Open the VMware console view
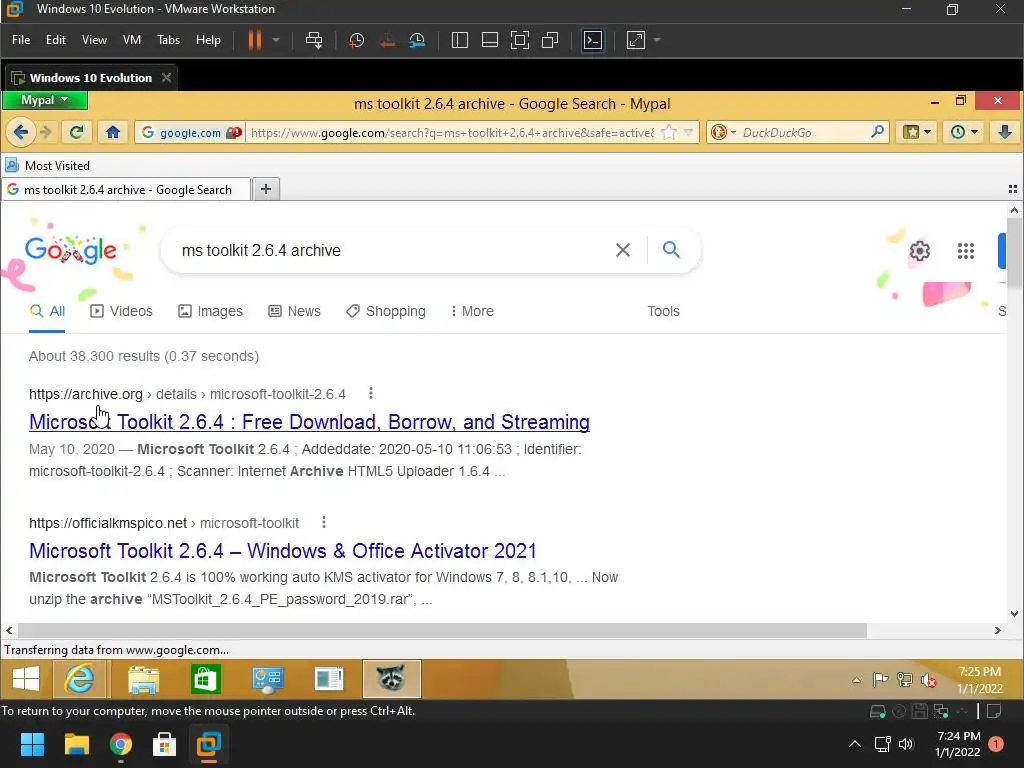Screen dimensions: 1024x768 (593, 40)
